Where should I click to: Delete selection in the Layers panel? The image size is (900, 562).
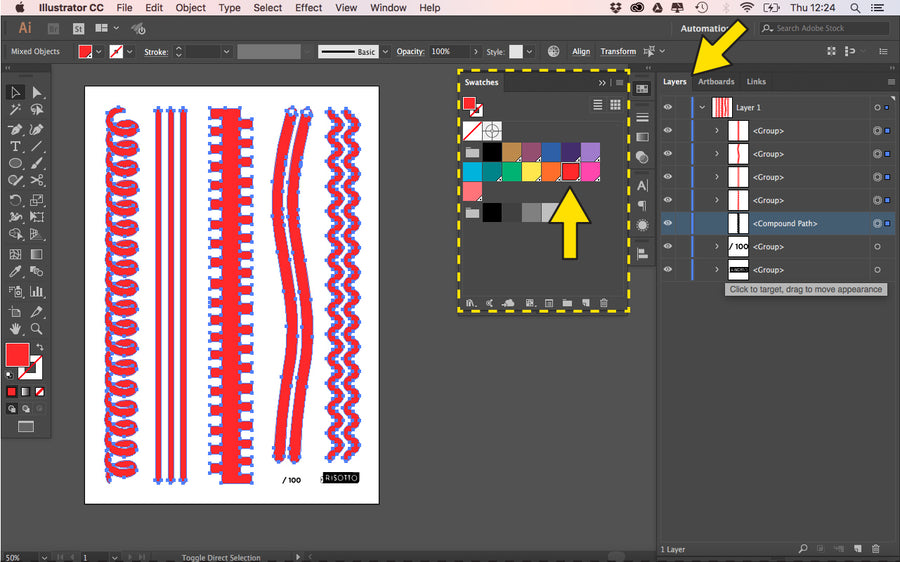click(876, 549)
